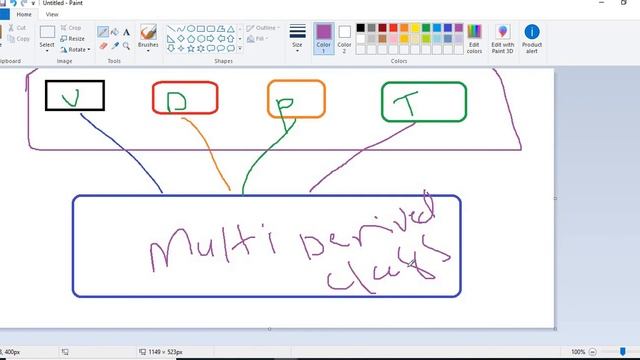Open the Edit colors dialog

coord(474,39)
